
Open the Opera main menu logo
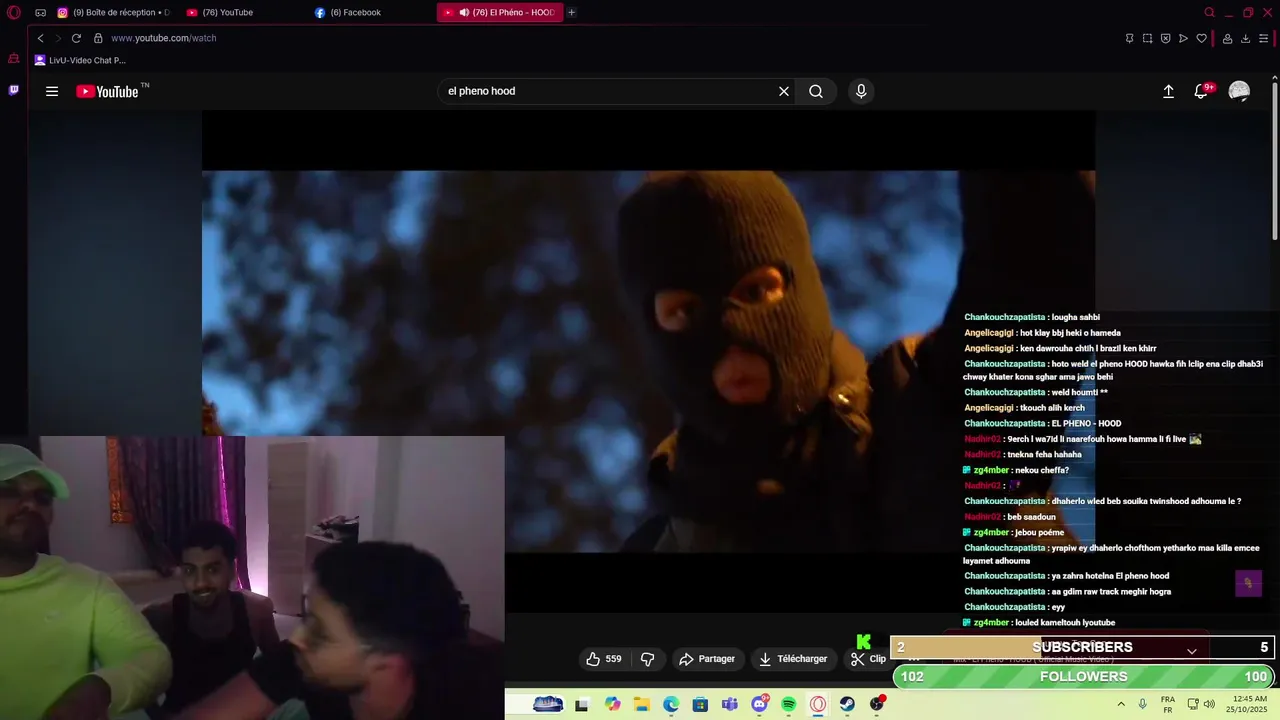14,13
